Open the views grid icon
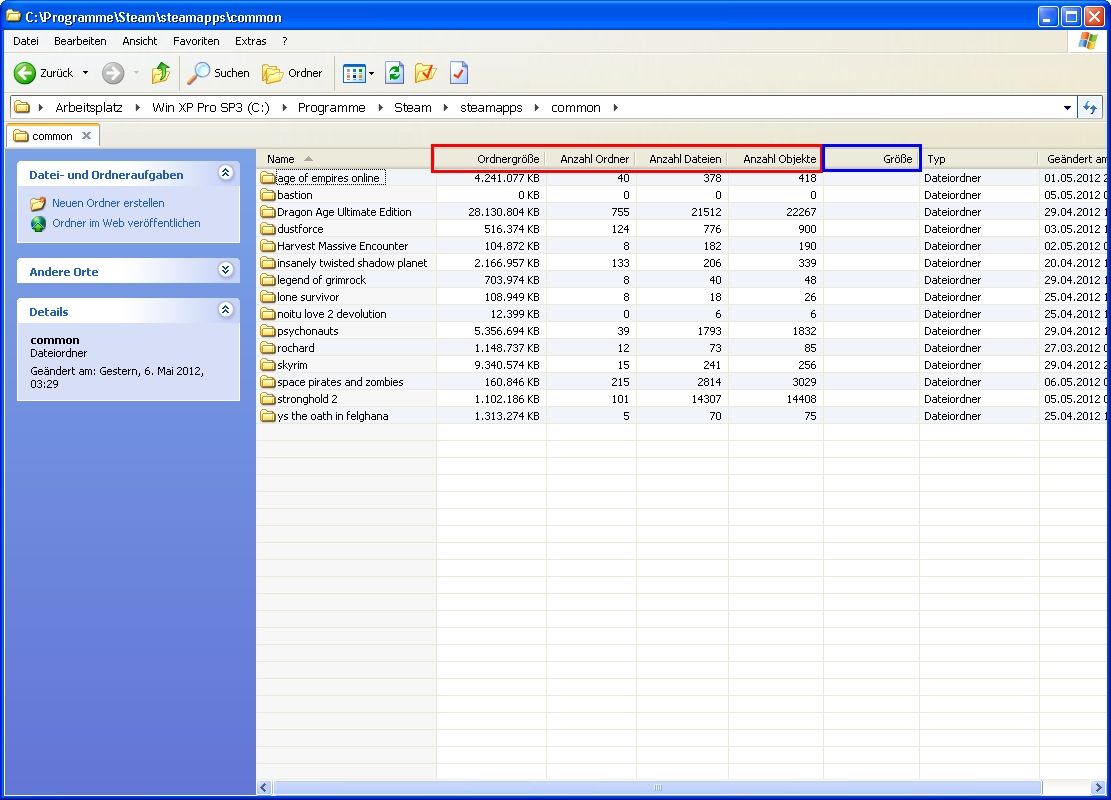Viewport: 1111px width, 800px height. 354,73
